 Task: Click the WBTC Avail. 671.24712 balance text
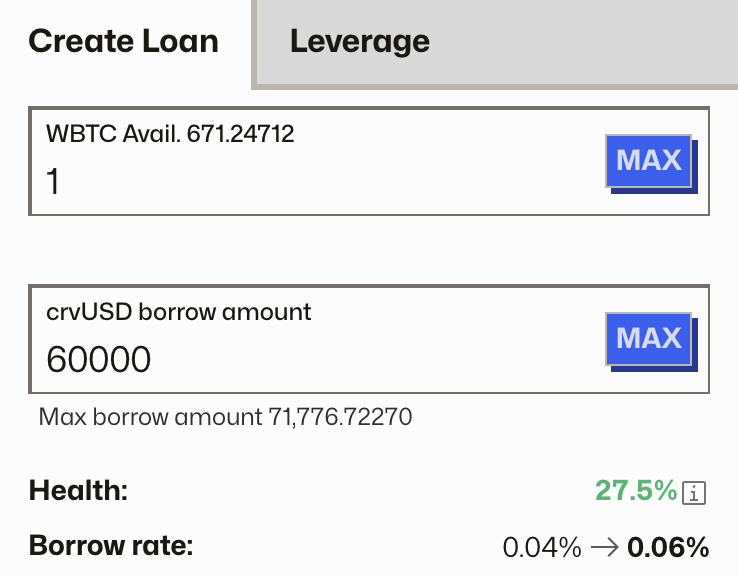pos(170,133)
